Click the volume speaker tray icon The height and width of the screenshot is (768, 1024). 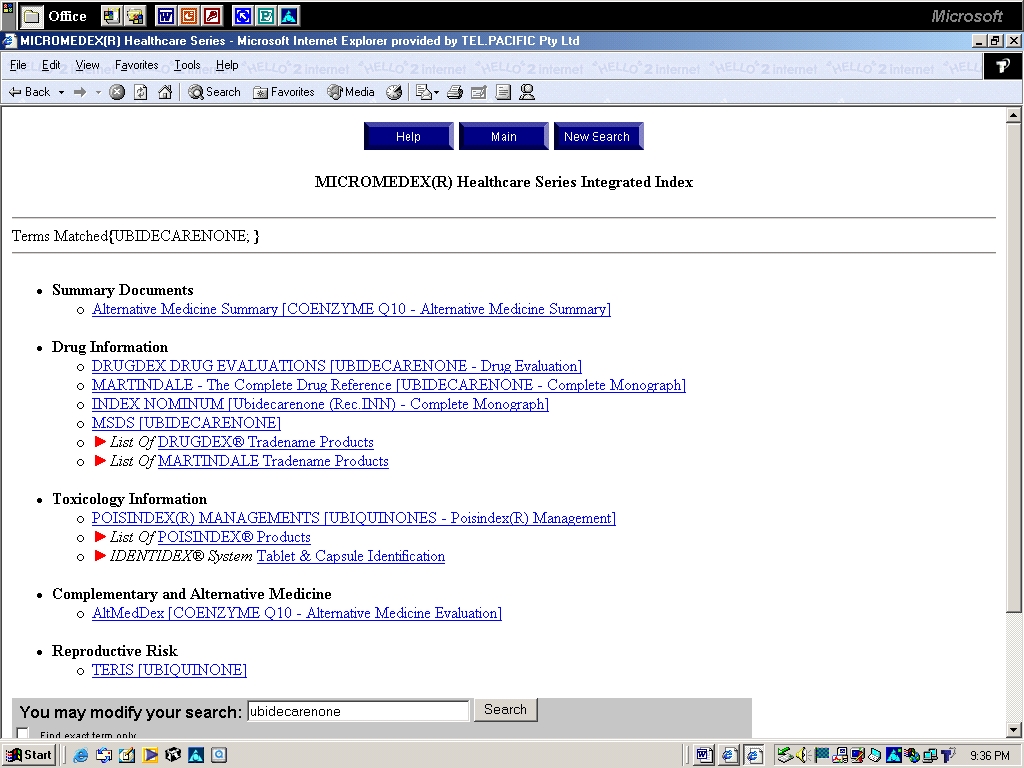point(803,756)
